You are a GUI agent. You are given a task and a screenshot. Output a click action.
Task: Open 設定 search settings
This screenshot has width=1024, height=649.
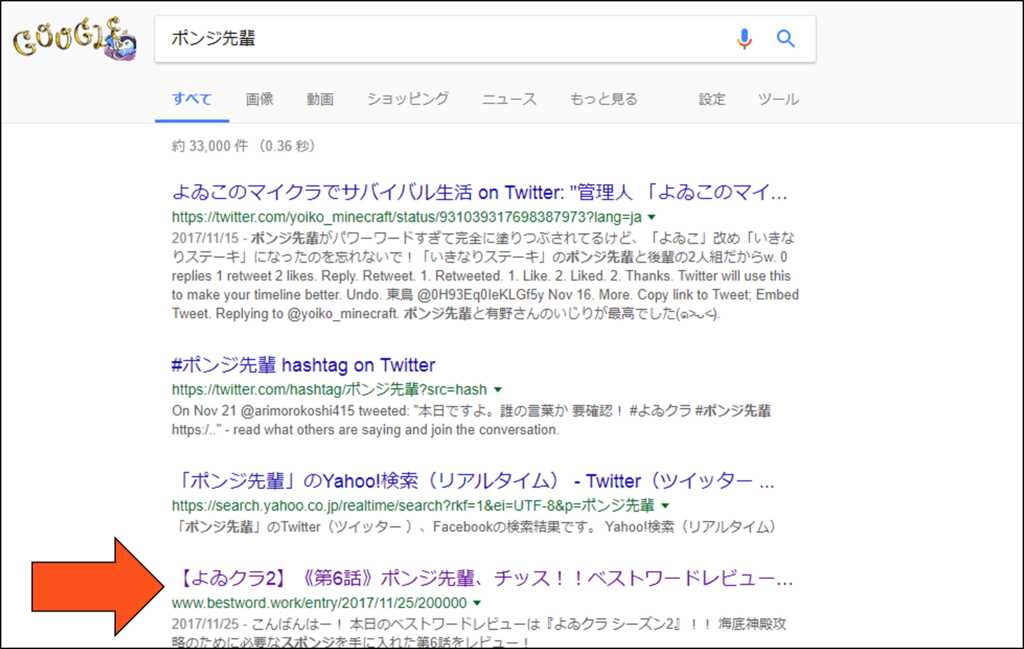click(x=712, y=99)
